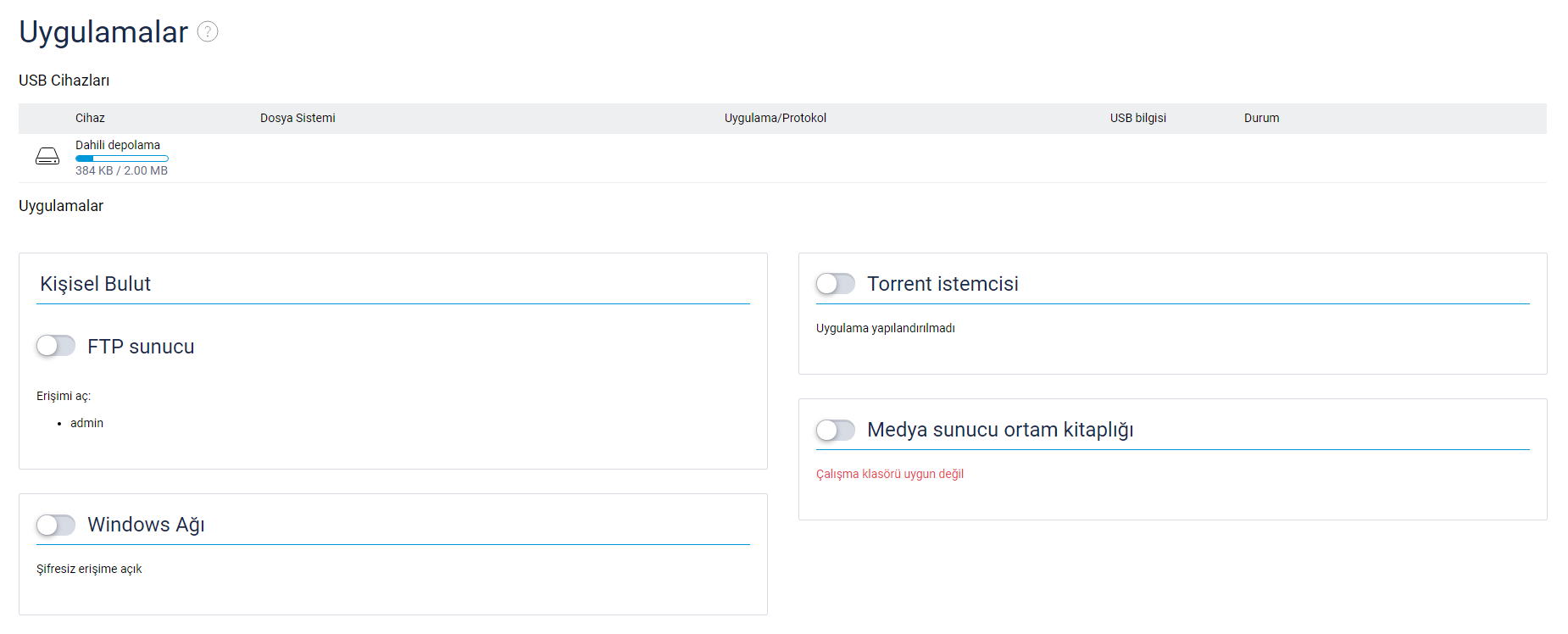Screen dimensions: 1568x634
Task: Click the help icon beside Uygulamalar title
Action: pos(208,31)
